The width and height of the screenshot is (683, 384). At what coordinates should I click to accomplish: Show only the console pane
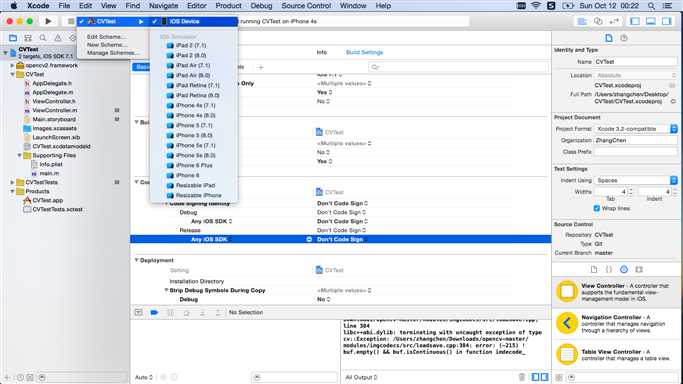pyautogui.click(x=544, y=377)
